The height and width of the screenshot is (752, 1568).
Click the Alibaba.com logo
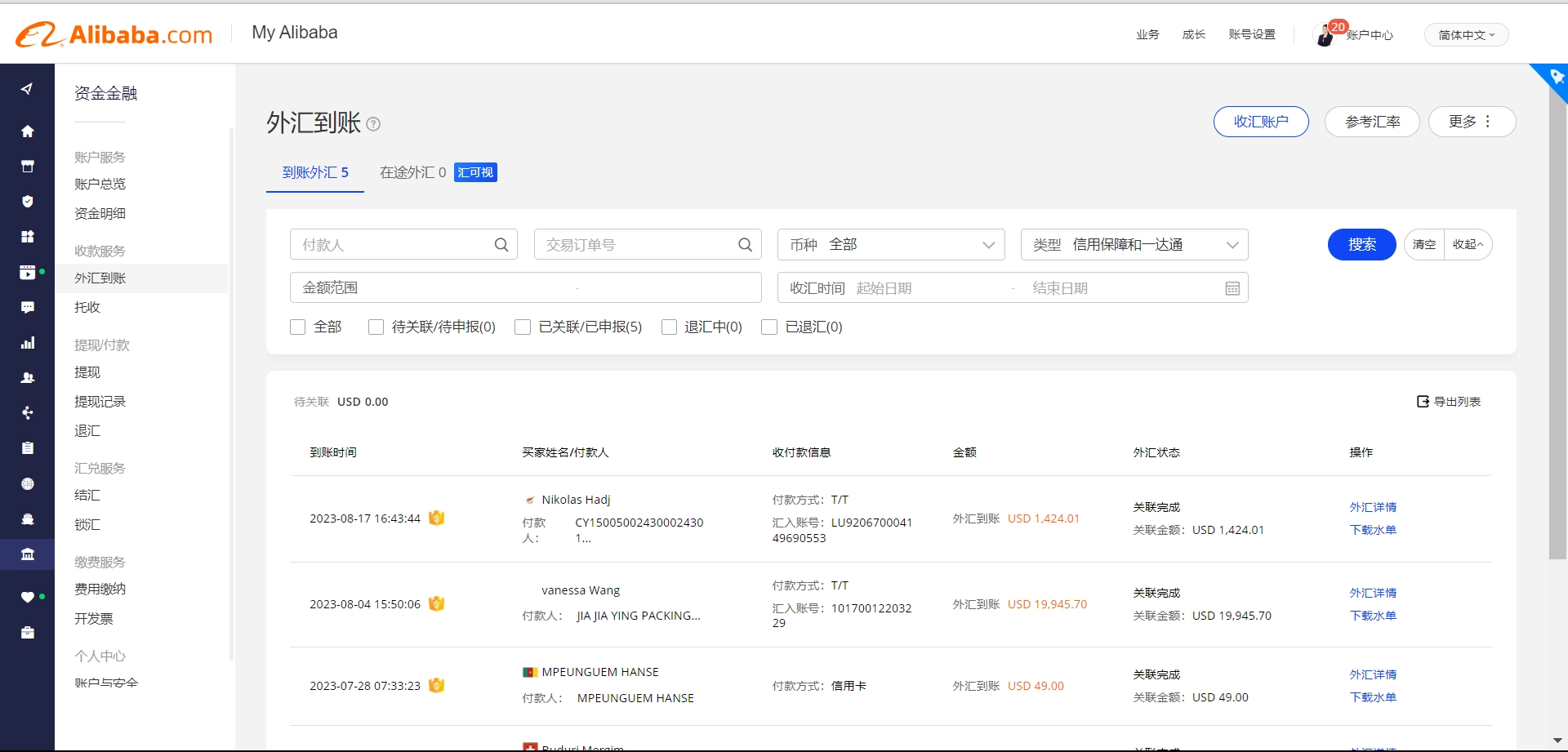coord(114,34)
